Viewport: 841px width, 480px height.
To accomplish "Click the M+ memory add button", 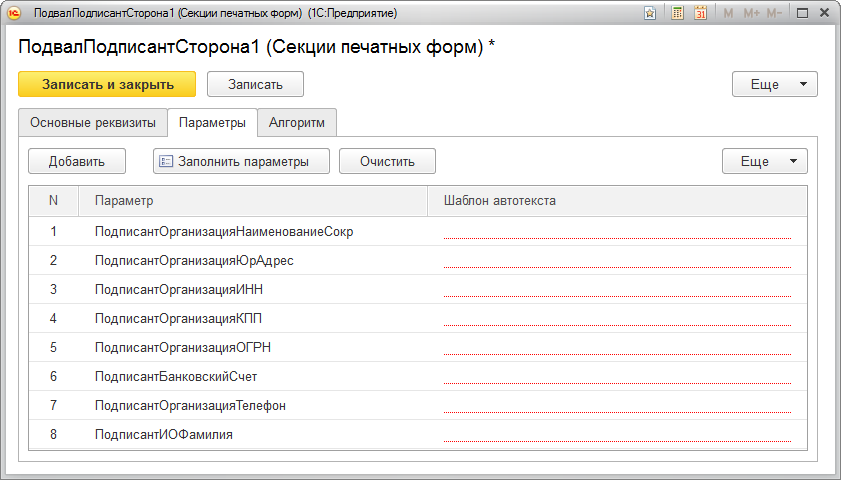I will 751,14.
